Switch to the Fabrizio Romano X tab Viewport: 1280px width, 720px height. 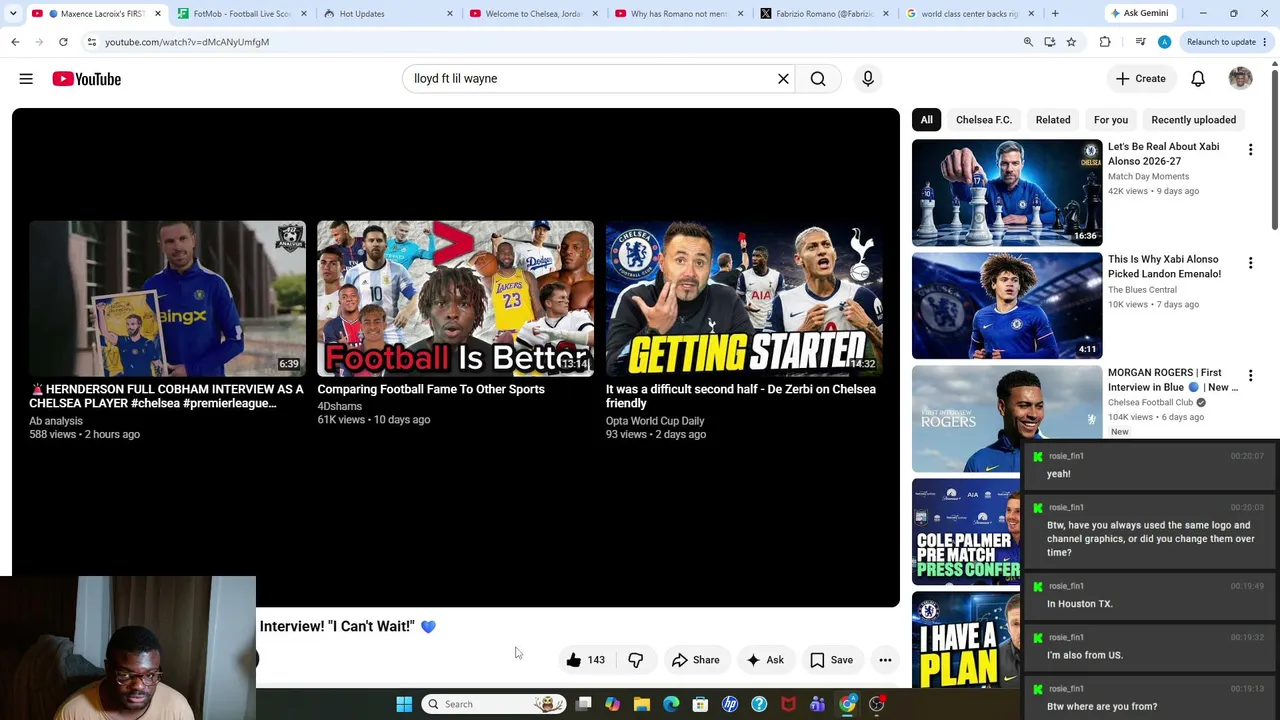(825, 14)
